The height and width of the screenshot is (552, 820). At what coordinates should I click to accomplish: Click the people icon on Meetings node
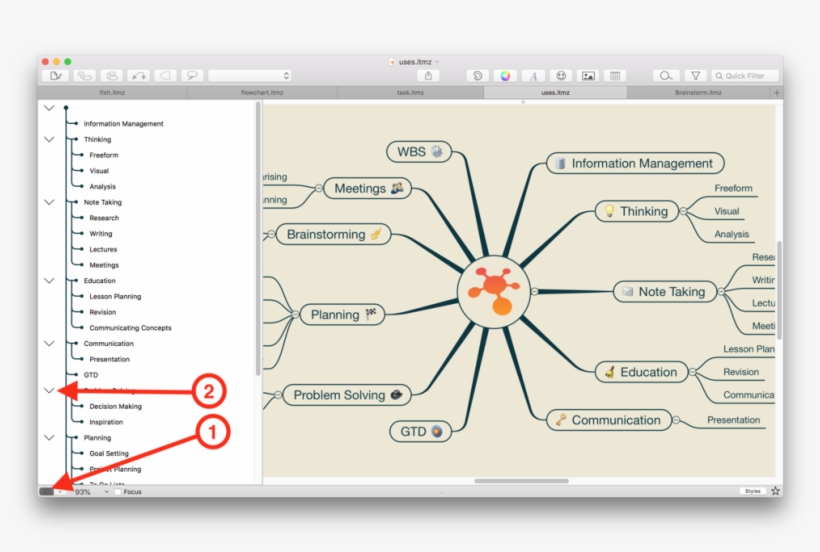click(397, 188)
